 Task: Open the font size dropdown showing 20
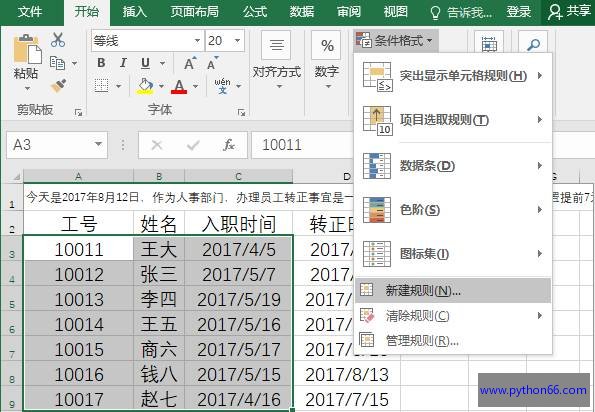tap(238, 41)
